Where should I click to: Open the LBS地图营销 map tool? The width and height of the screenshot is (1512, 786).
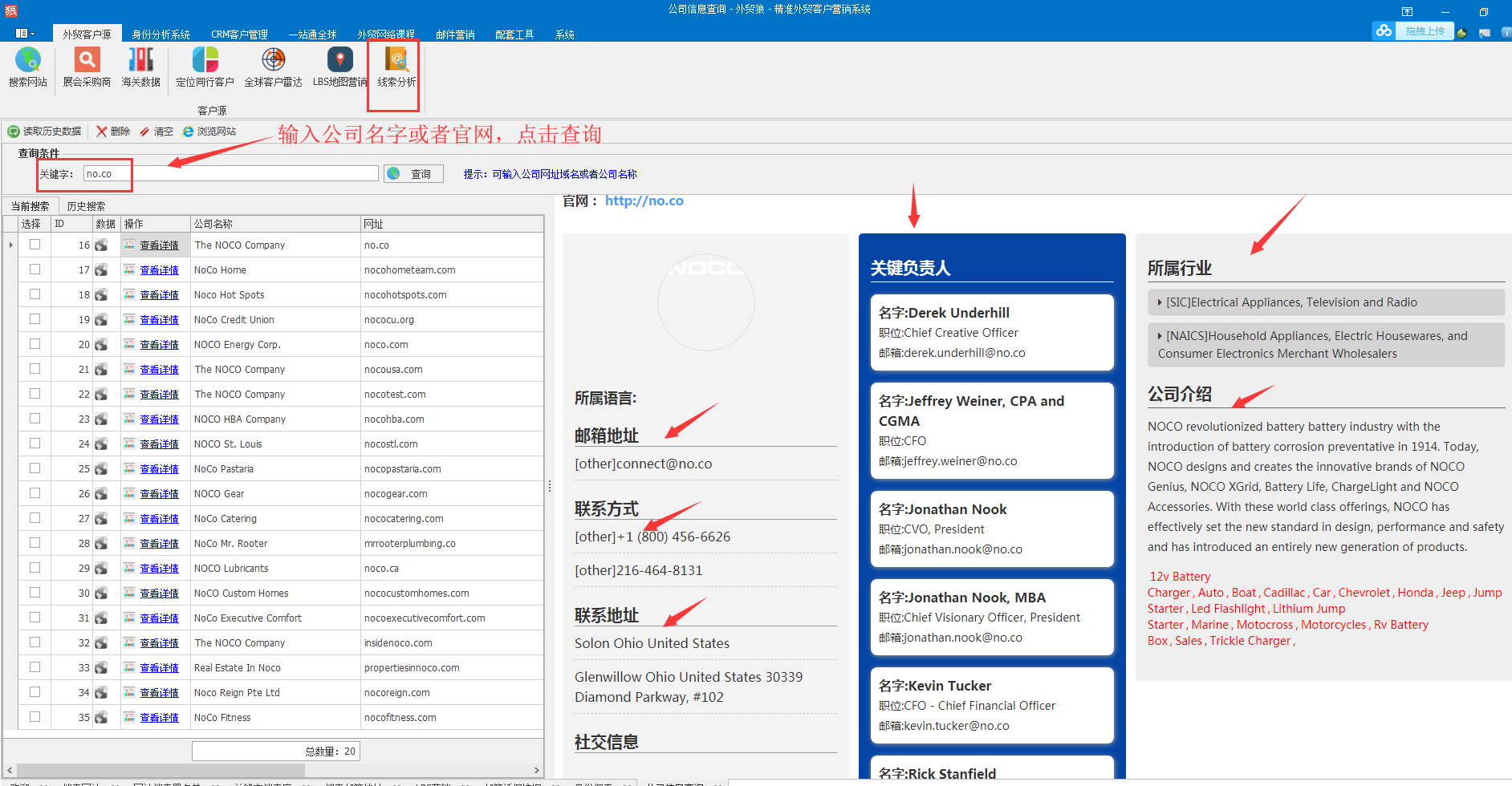[x=339, y=67]
